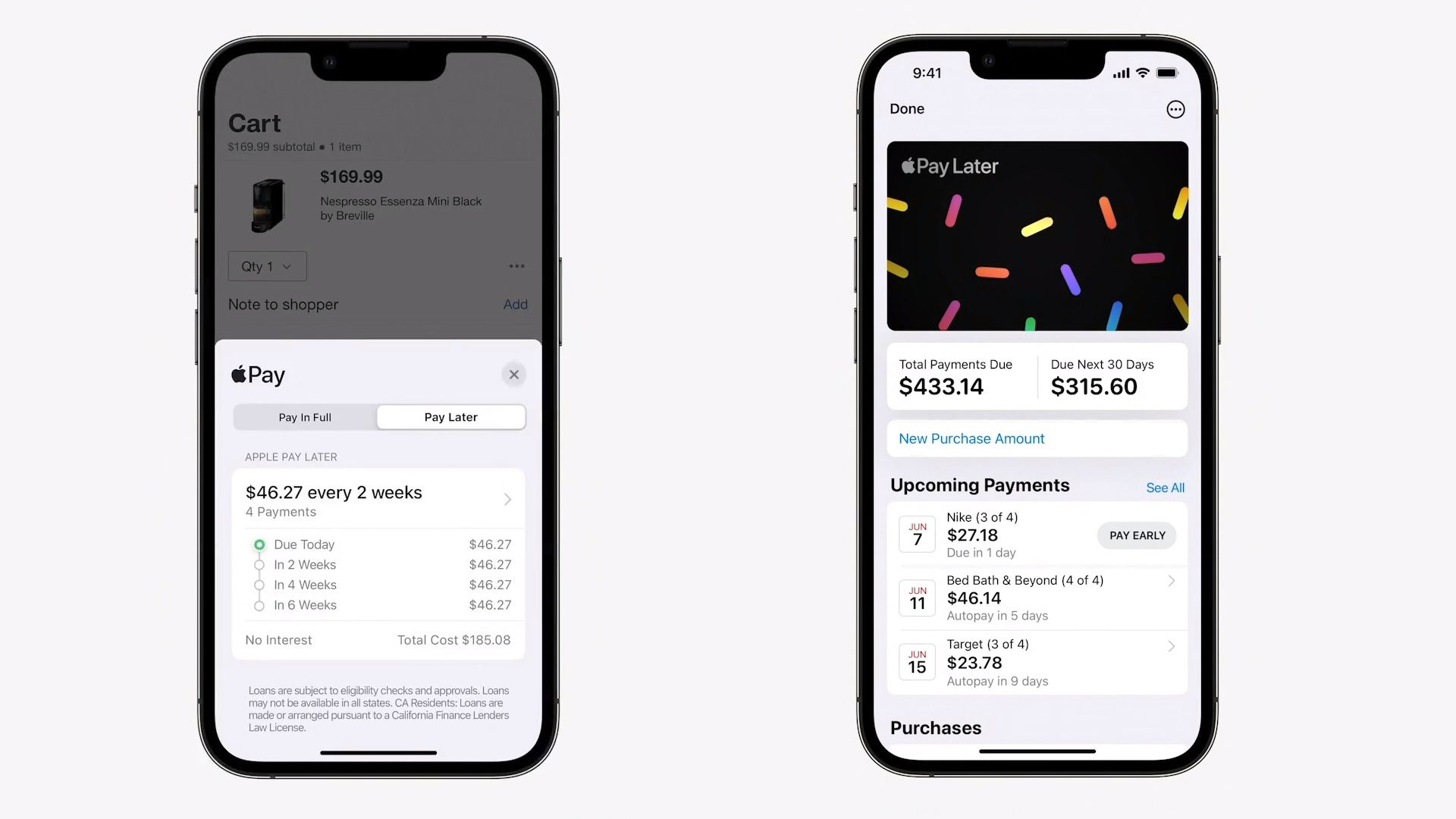This screenshot has width=1456, height=819.
Task: Select the Pay Later tab
Action: click(450, 417)
